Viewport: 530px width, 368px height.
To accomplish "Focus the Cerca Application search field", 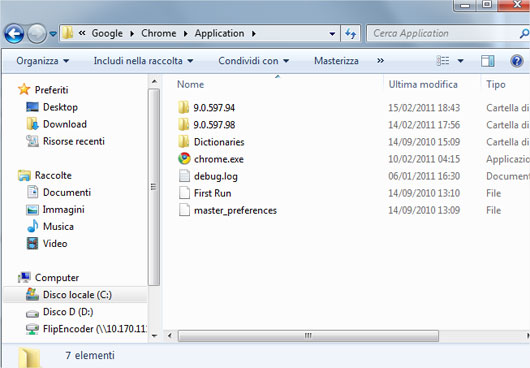I will click(443, 33).
